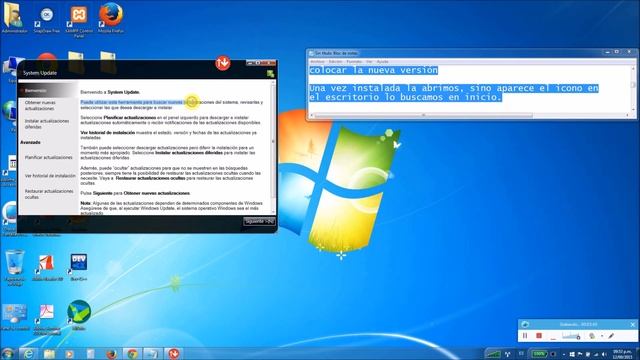Click the line 'el escritorio lo buscamos en inicio.'

click(x=405, y=97)
